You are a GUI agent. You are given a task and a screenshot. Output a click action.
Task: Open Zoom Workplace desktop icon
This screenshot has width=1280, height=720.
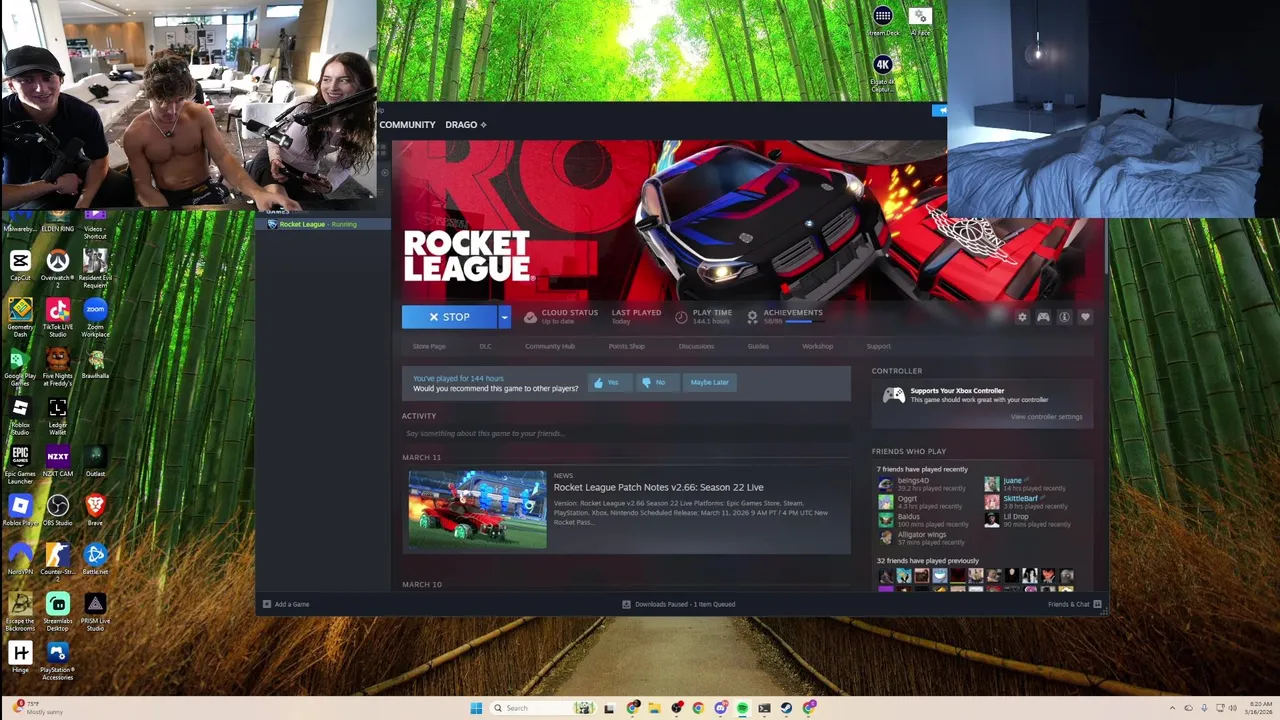coord(95,317)
